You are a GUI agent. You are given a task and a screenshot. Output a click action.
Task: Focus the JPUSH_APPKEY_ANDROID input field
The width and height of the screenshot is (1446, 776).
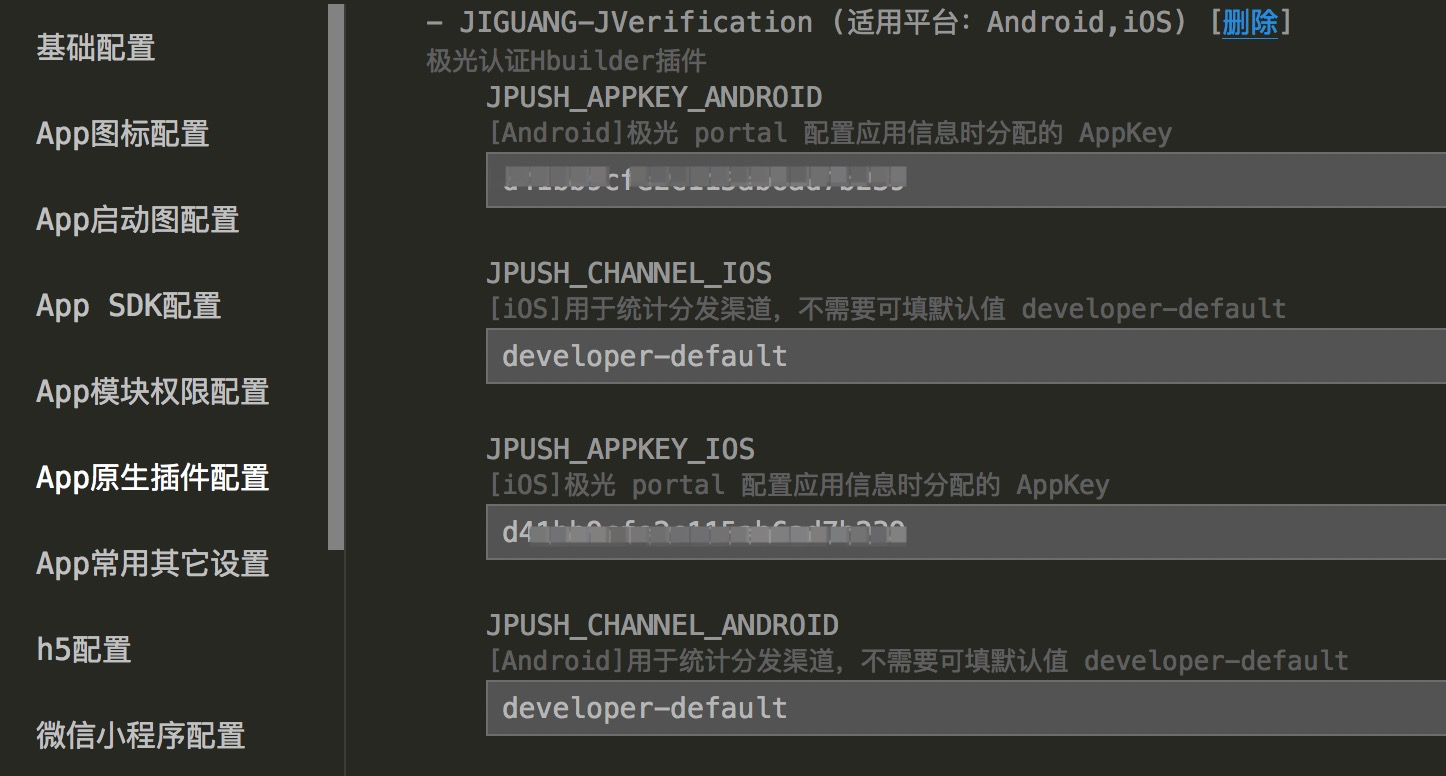pyautogui.click(x=966, y=180)
